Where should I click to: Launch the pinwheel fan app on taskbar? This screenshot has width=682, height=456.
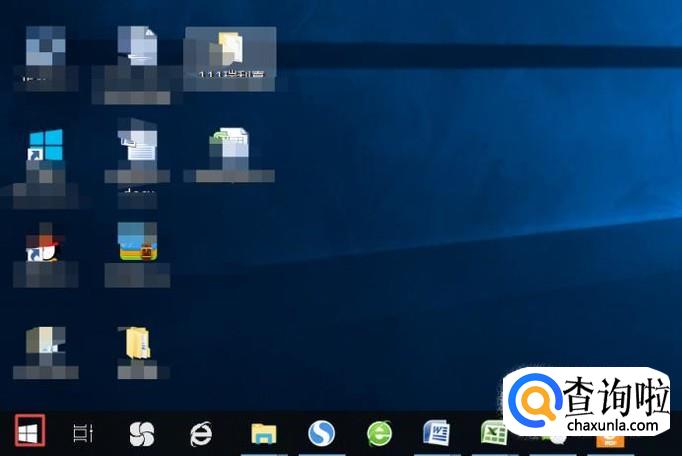click(x=141, y=434)
